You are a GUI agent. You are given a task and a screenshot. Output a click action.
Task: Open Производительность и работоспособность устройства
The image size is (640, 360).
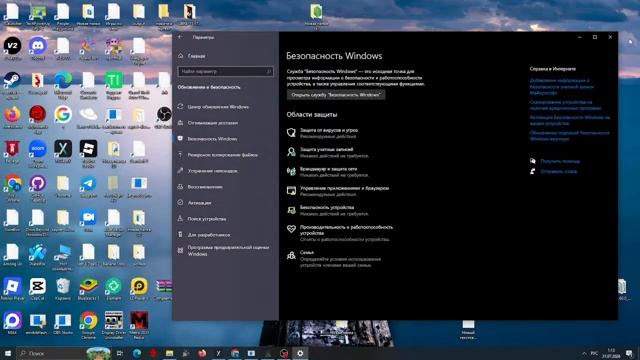coord(340,233)
